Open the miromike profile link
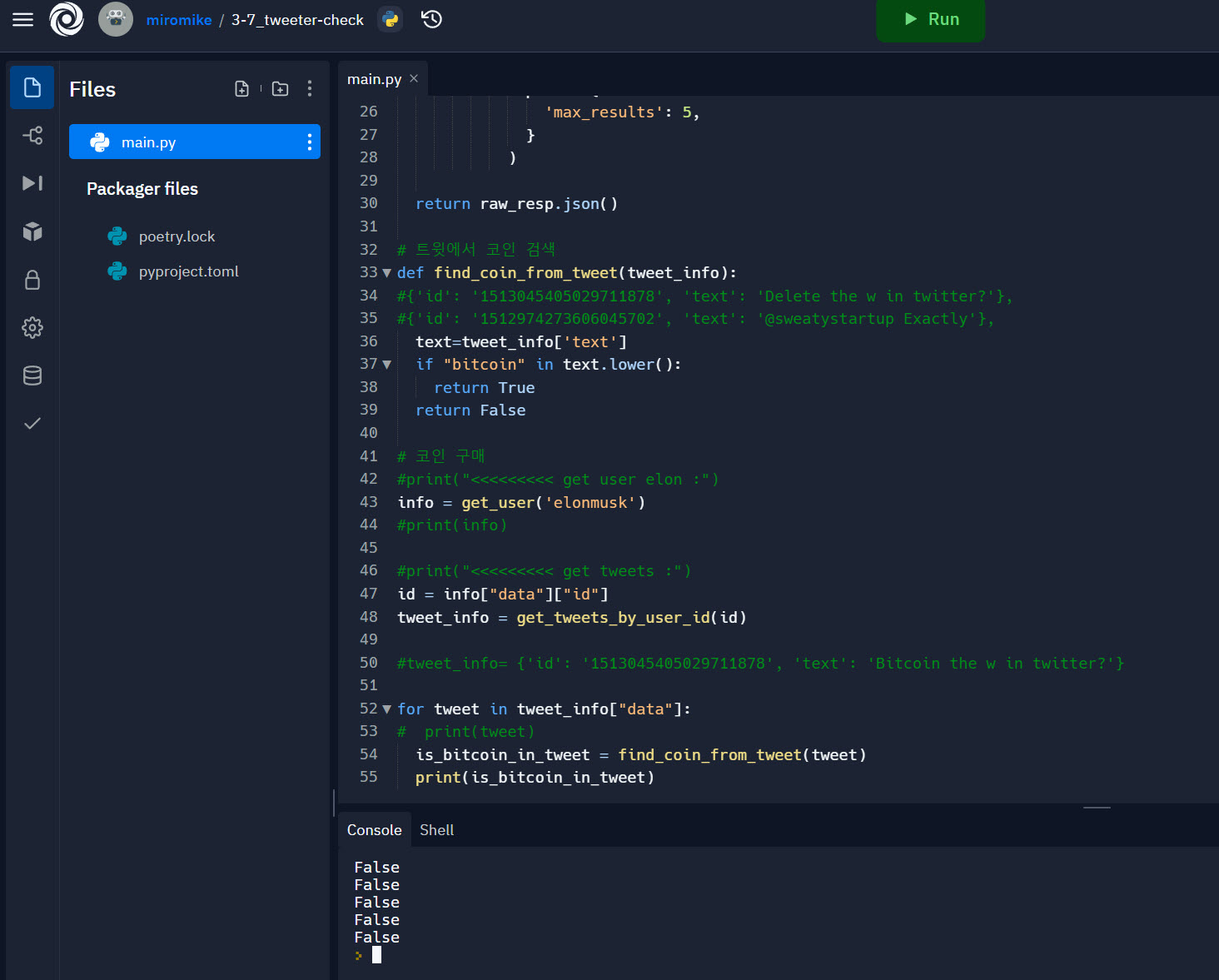The image size is (1219, 980). [x=179, y=20]
